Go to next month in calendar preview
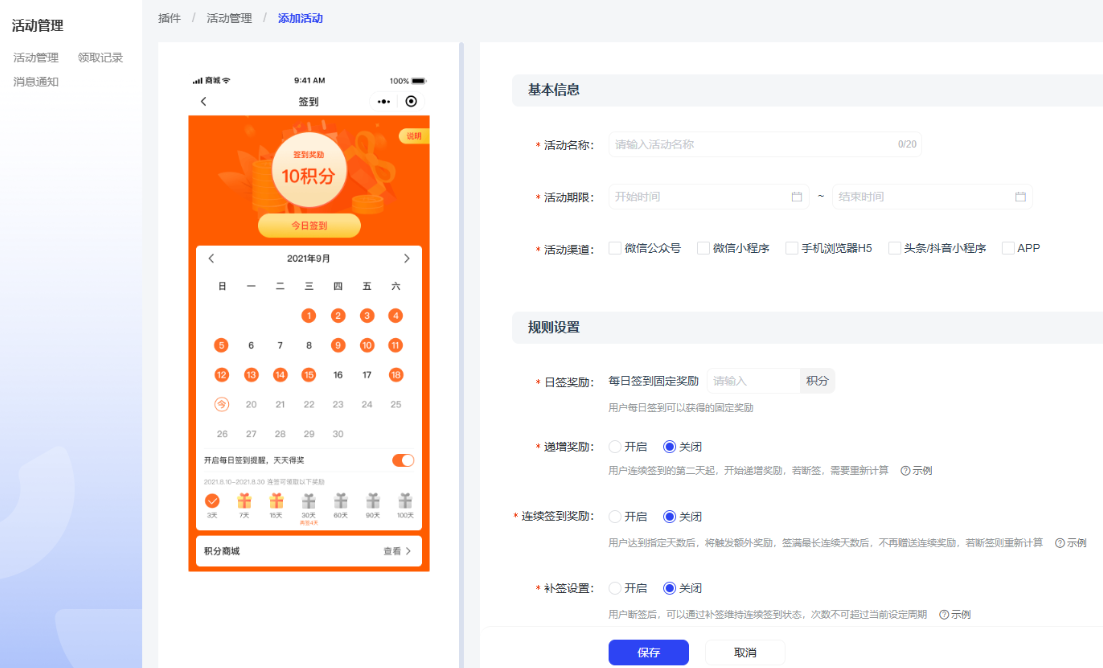Viewport: 1103px width, 668px height. point(406,259)
